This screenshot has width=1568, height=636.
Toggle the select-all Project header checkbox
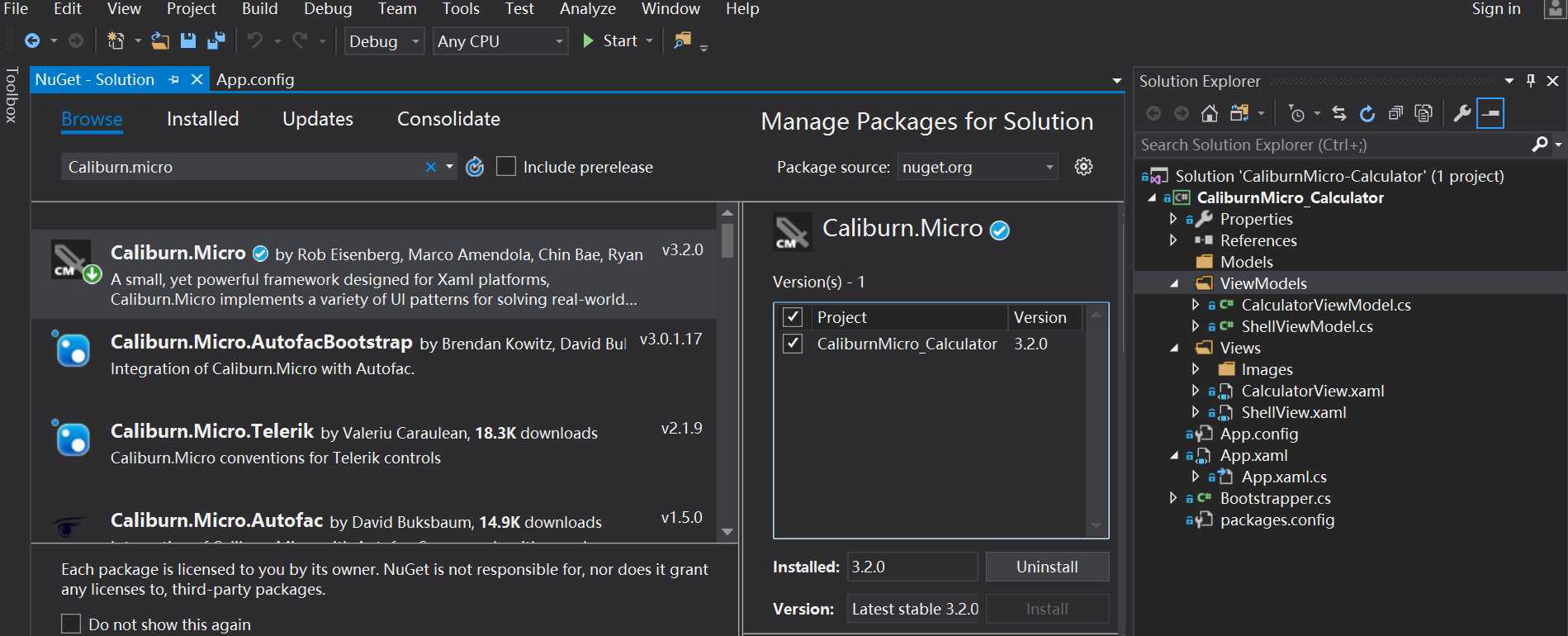[793, 317]
